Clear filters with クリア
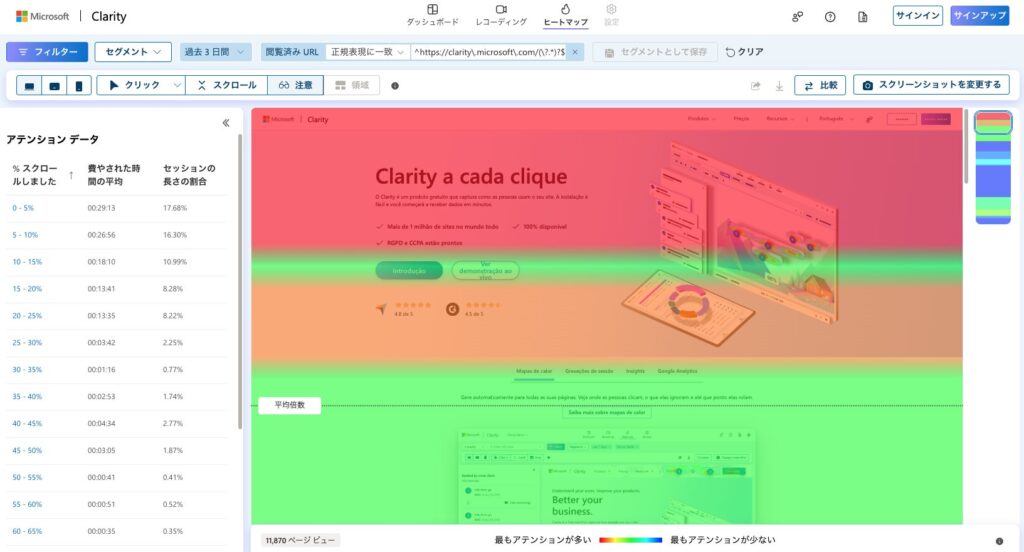The image size is (1024, 552). point(744,52)
